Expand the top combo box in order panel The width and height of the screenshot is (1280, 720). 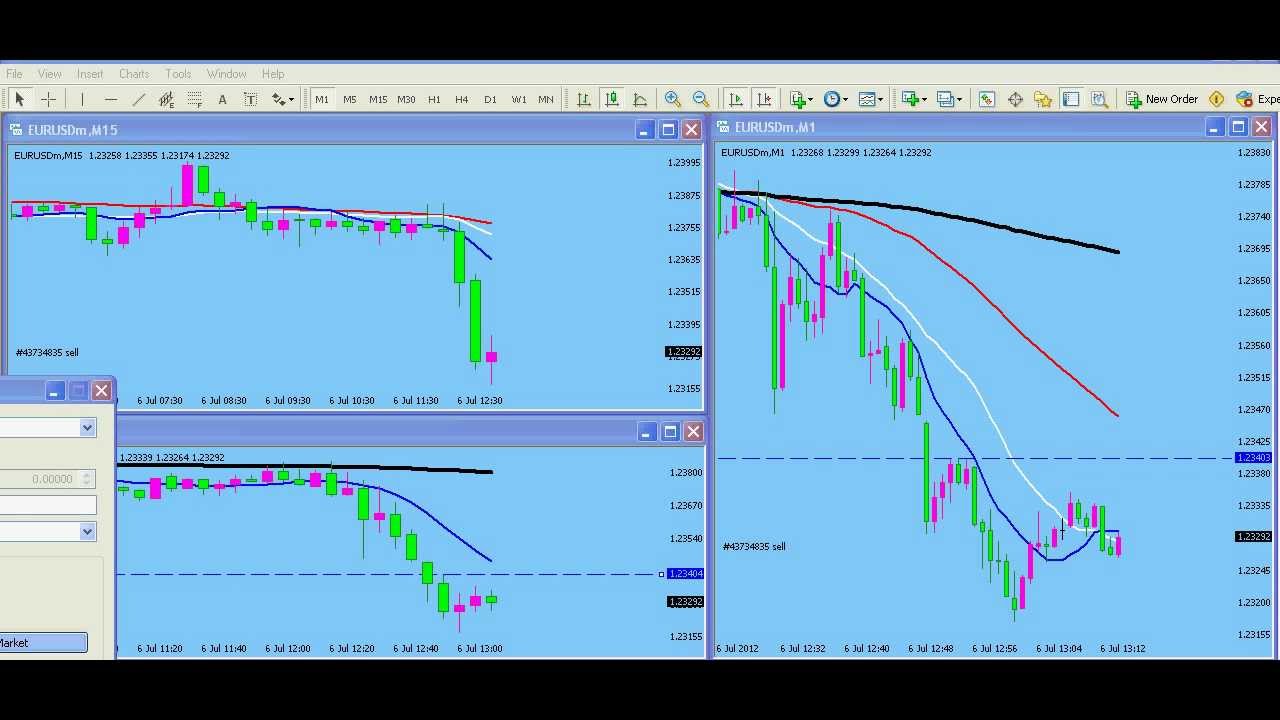click(x=87, y=428)
